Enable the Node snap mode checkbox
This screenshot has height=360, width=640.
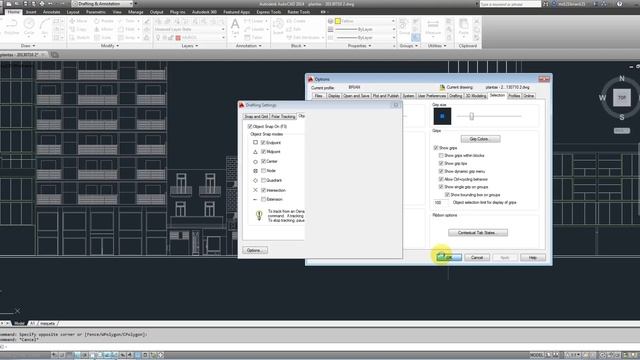[264, 171]
